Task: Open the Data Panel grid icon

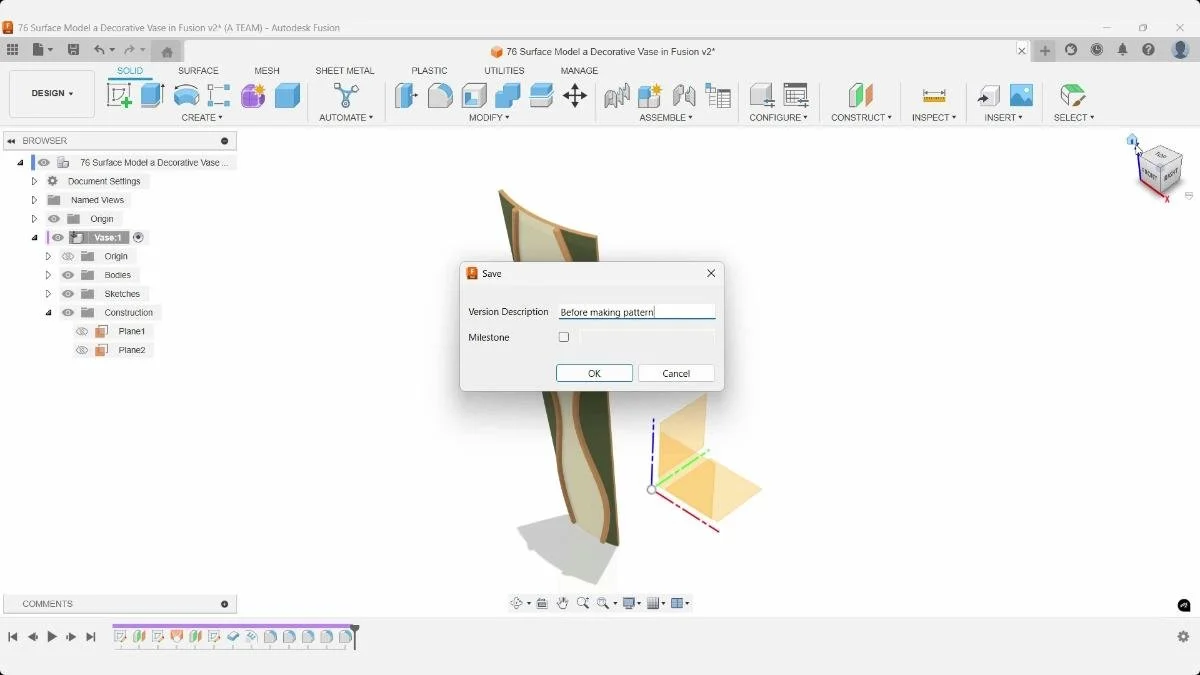Action: pyautogui.click(x=12, y=50)
